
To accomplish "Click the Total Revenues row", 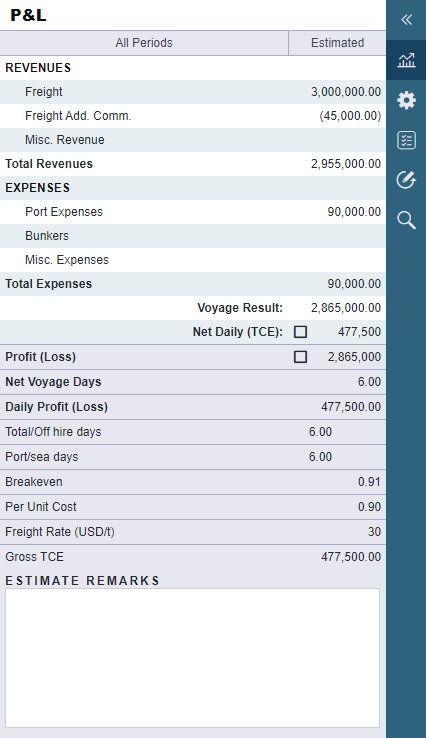I will click(193, 164).
